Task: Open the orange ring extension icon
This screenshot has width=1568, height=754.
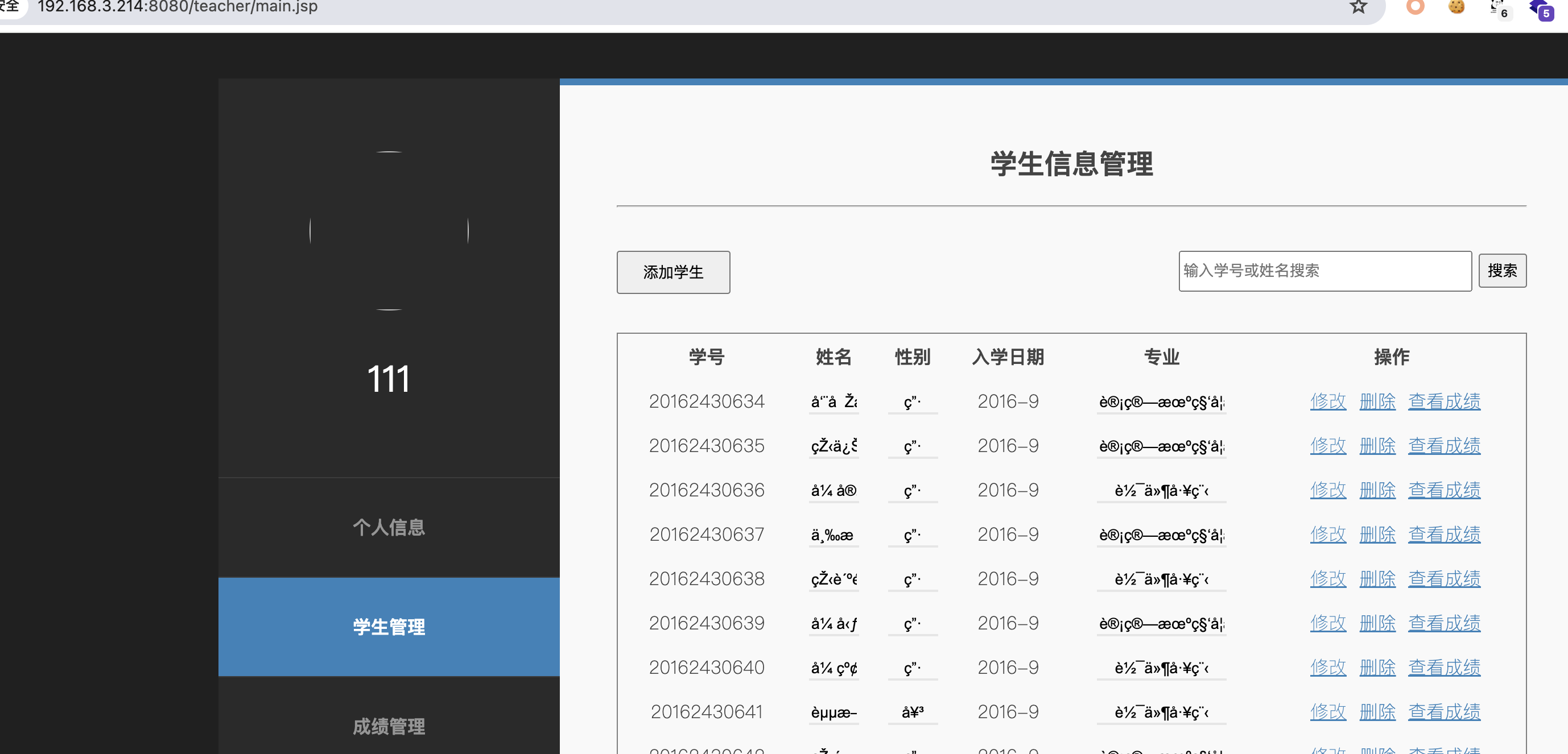Action: click(1415, 7)
